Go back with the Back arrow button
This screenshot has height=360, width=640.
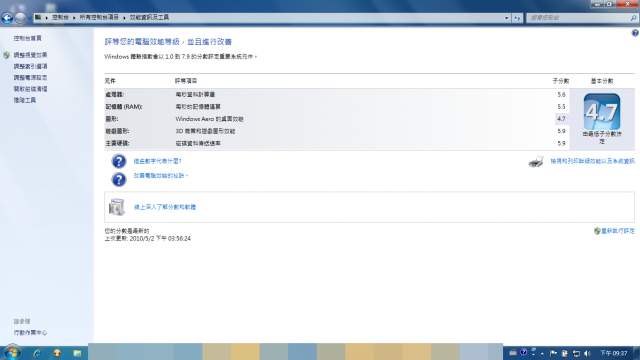point(7,18)
